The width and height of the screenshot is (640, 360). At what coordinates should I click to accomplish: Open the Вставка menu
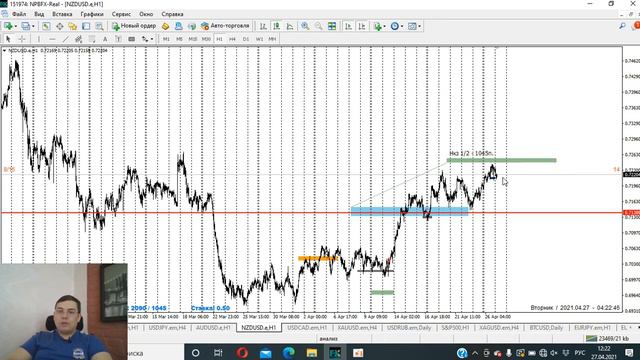[x=62, y=14]
